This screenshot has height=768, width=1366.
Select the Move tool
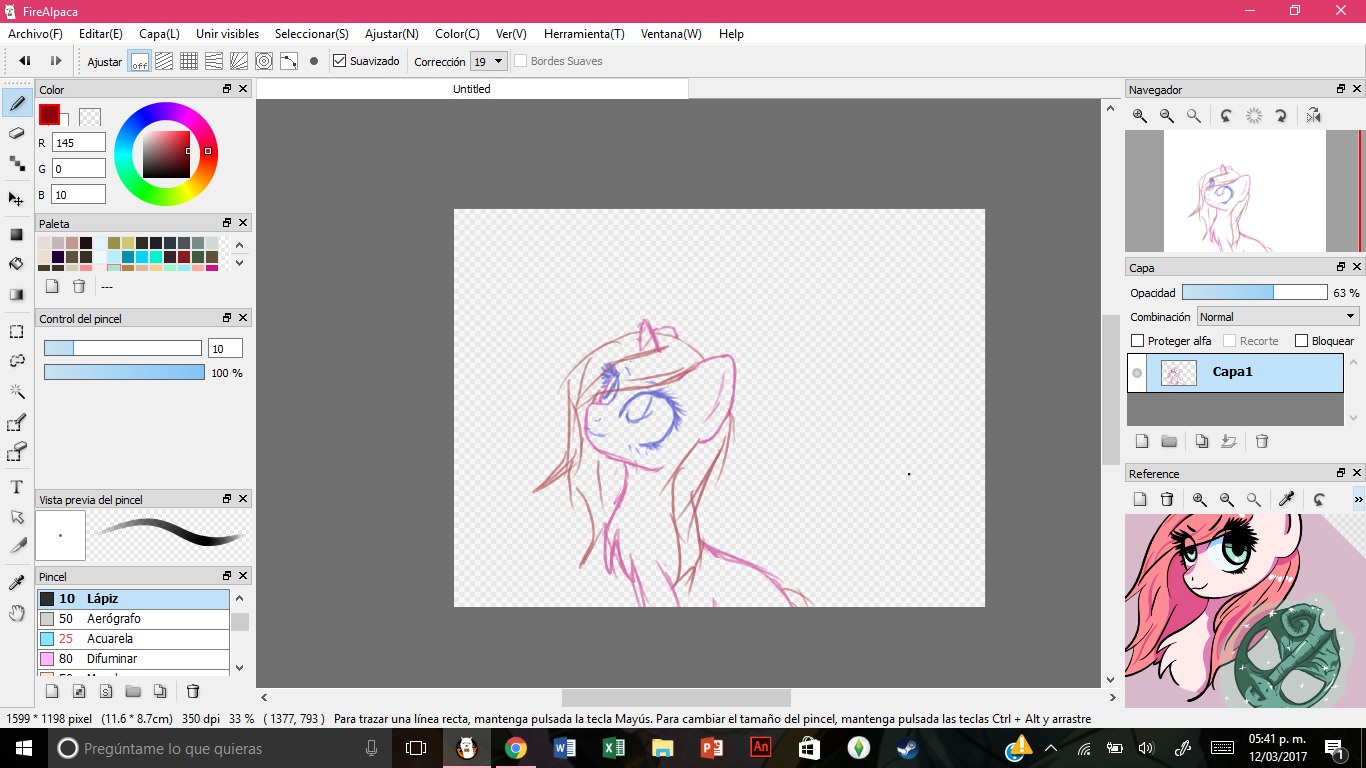17,199
